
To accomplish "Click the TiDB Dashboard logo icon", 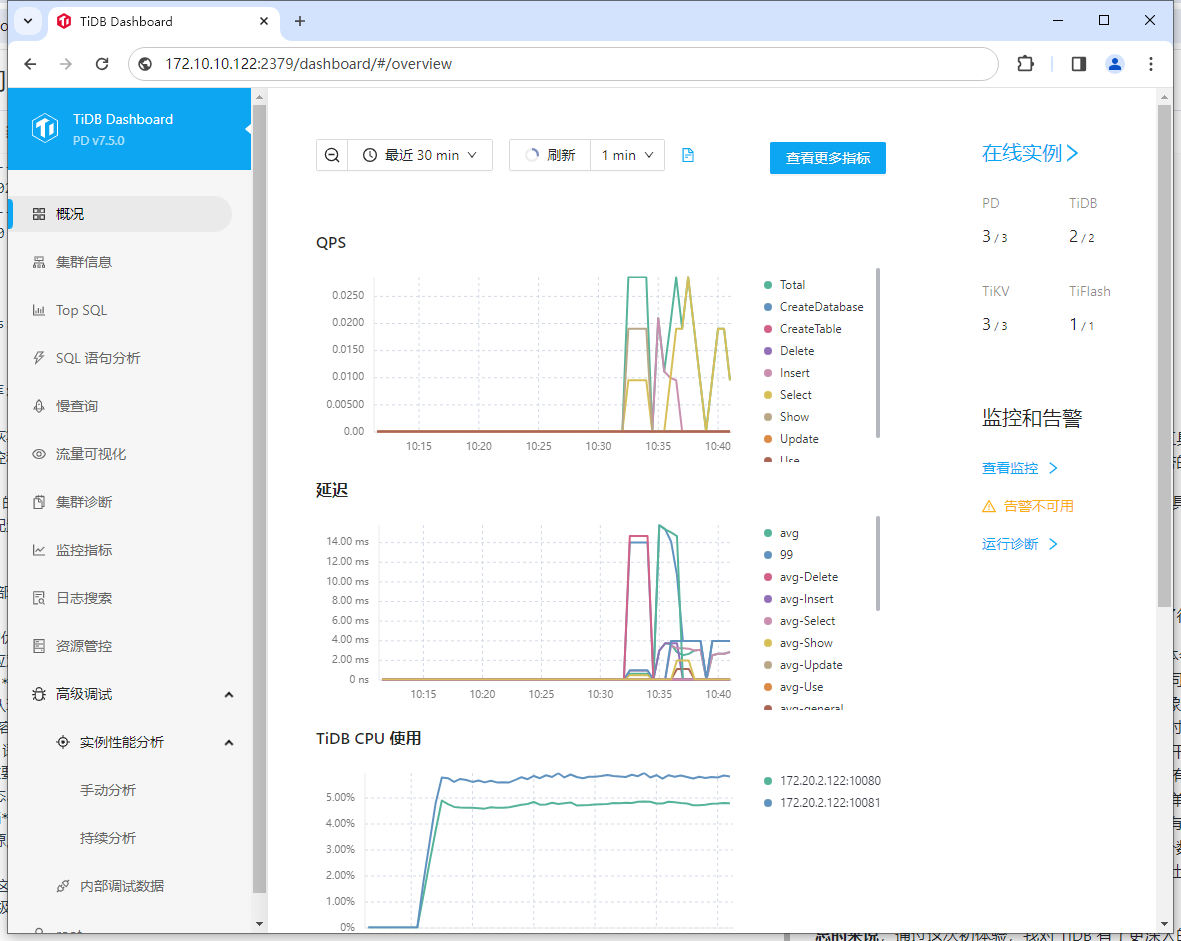I will pos(45,128).
